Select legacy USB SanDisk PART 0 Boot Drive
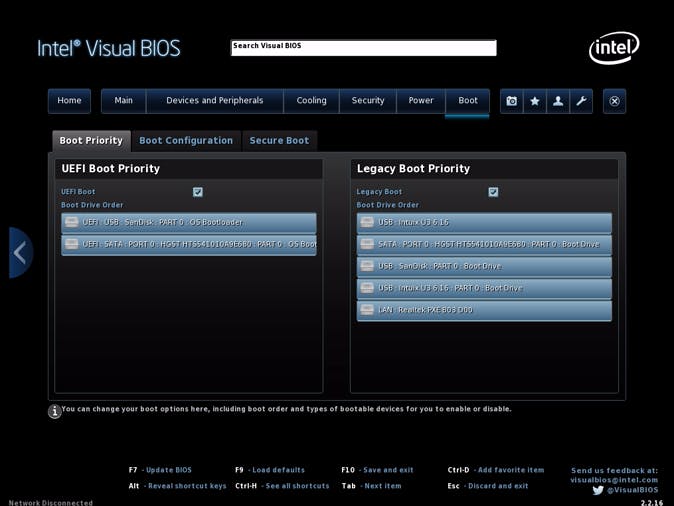The image size is (674, 506). coord(484,267)
